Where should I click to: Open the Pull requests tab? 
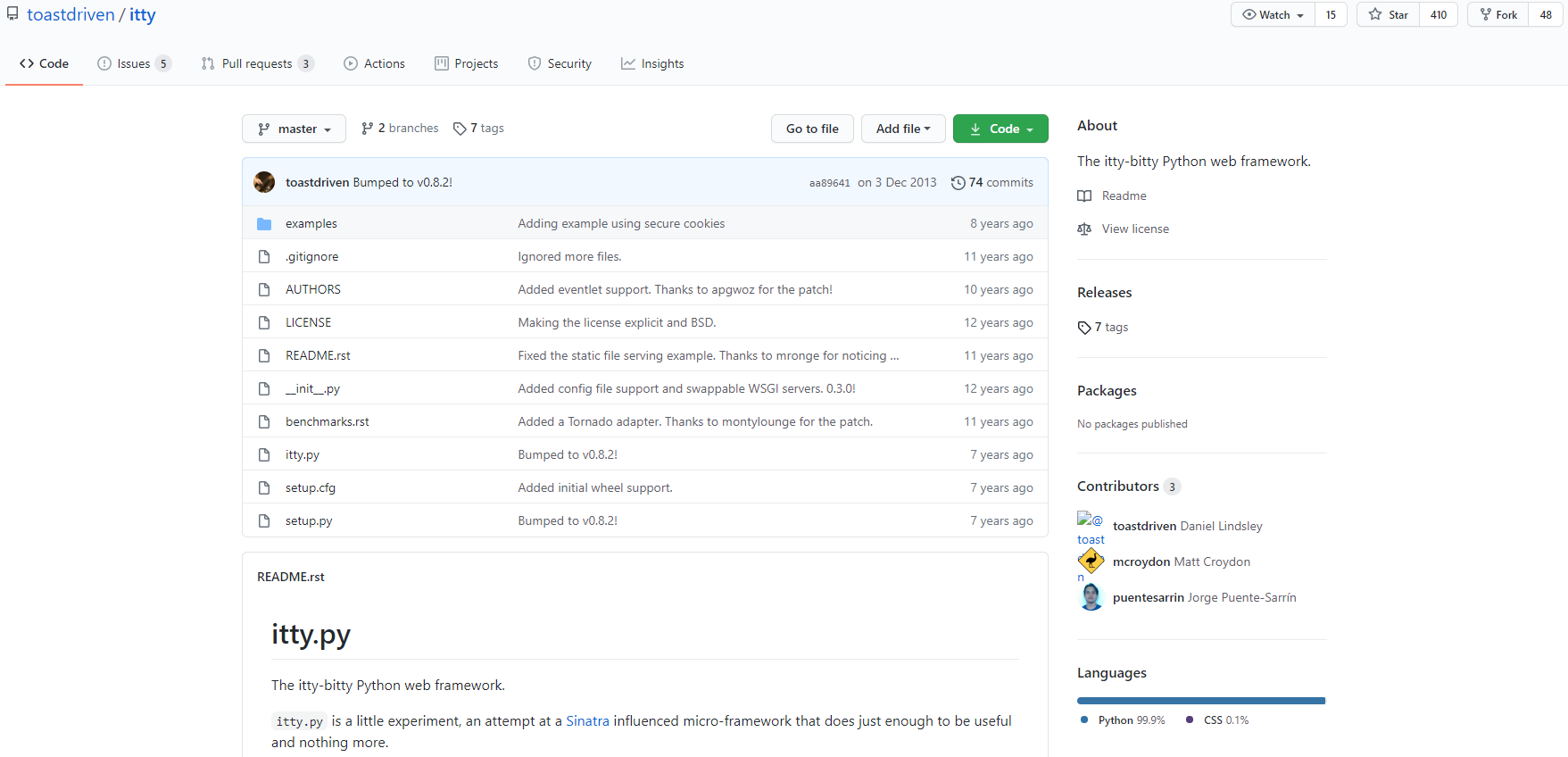257,63
